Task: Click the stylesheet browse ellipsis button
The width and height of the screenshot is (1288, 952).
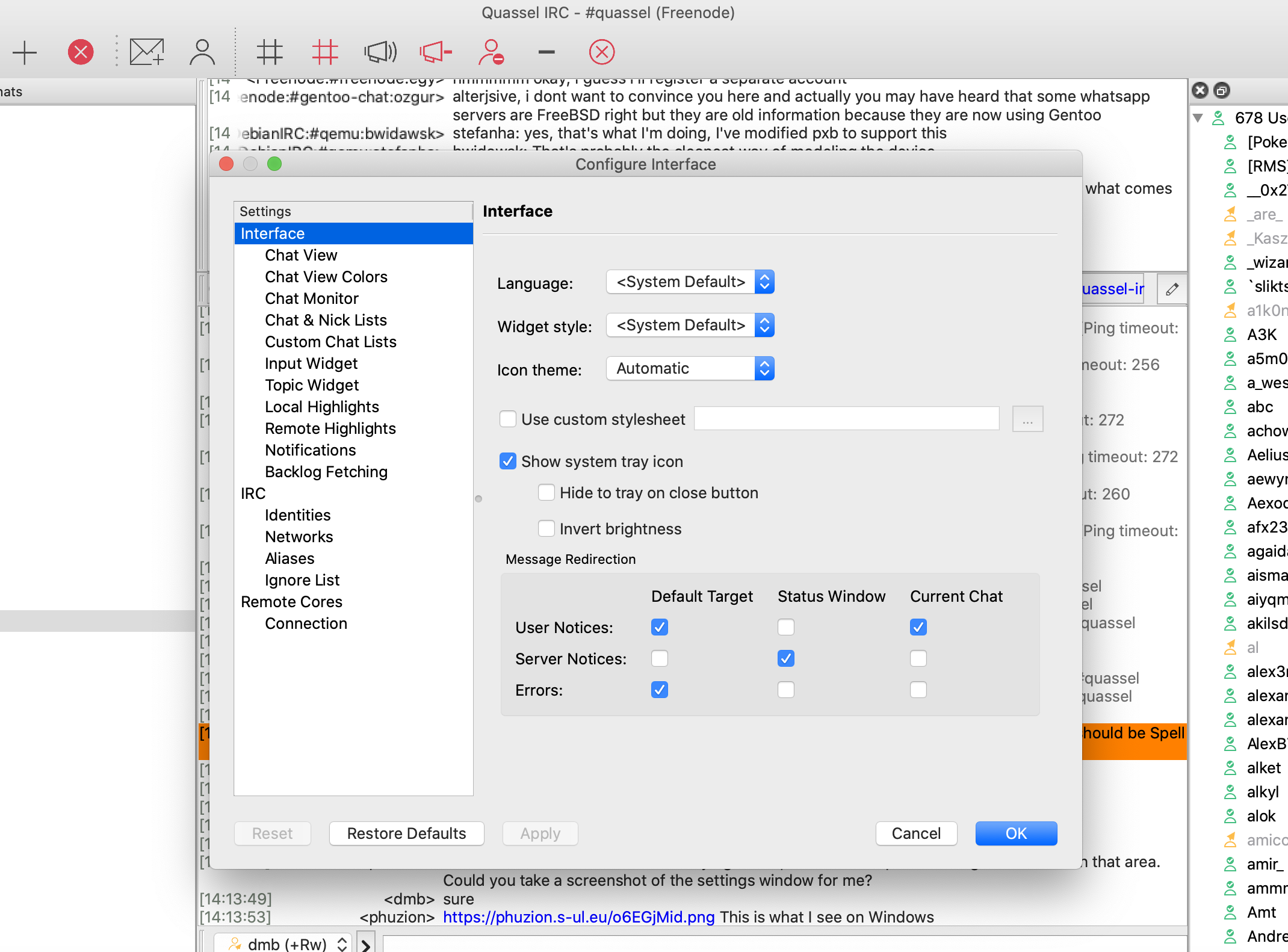Action: click(1028, 419)
